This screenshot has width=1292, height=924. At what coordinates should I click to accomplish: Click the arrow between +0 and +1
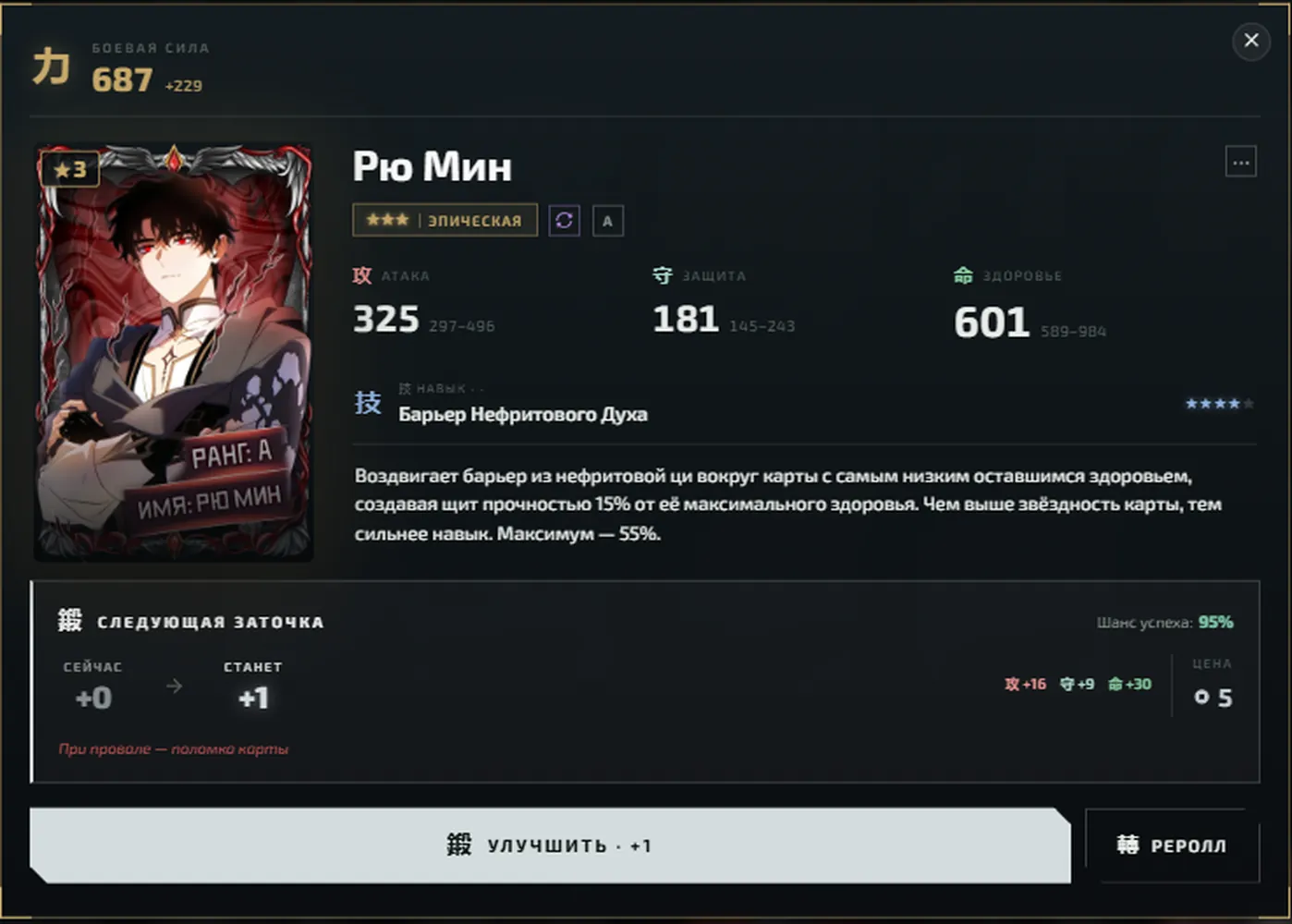(x=174, y=686)
